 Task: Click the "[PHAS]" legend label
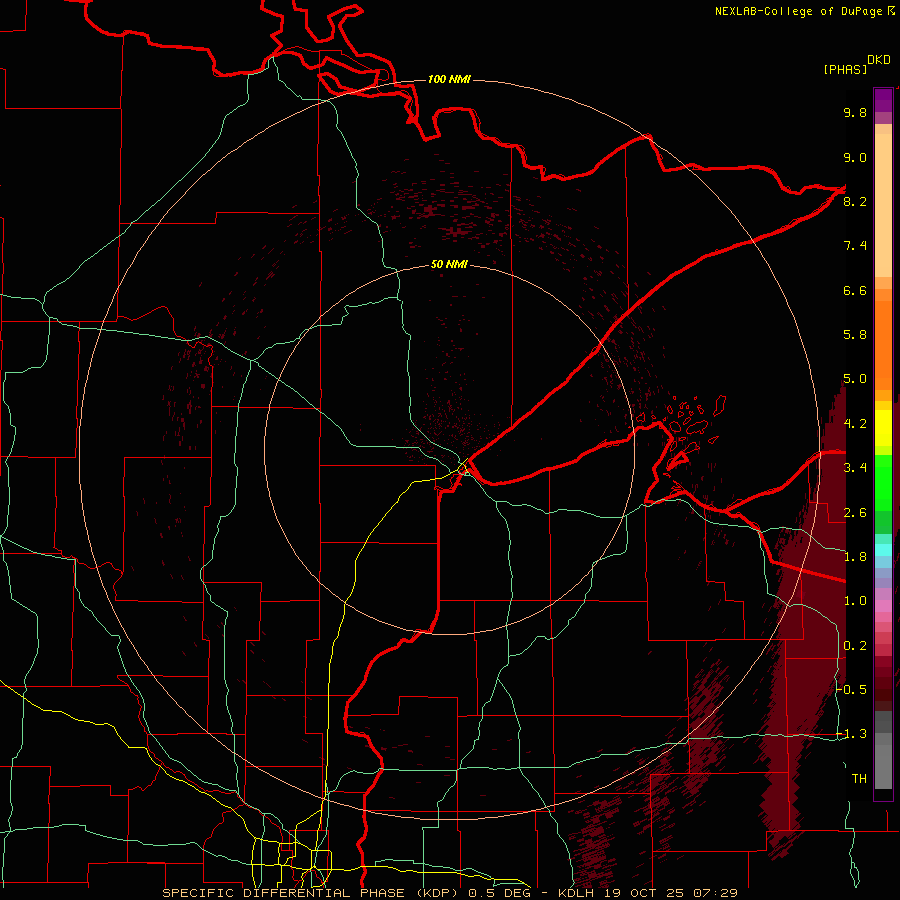[x=845, y=69]
